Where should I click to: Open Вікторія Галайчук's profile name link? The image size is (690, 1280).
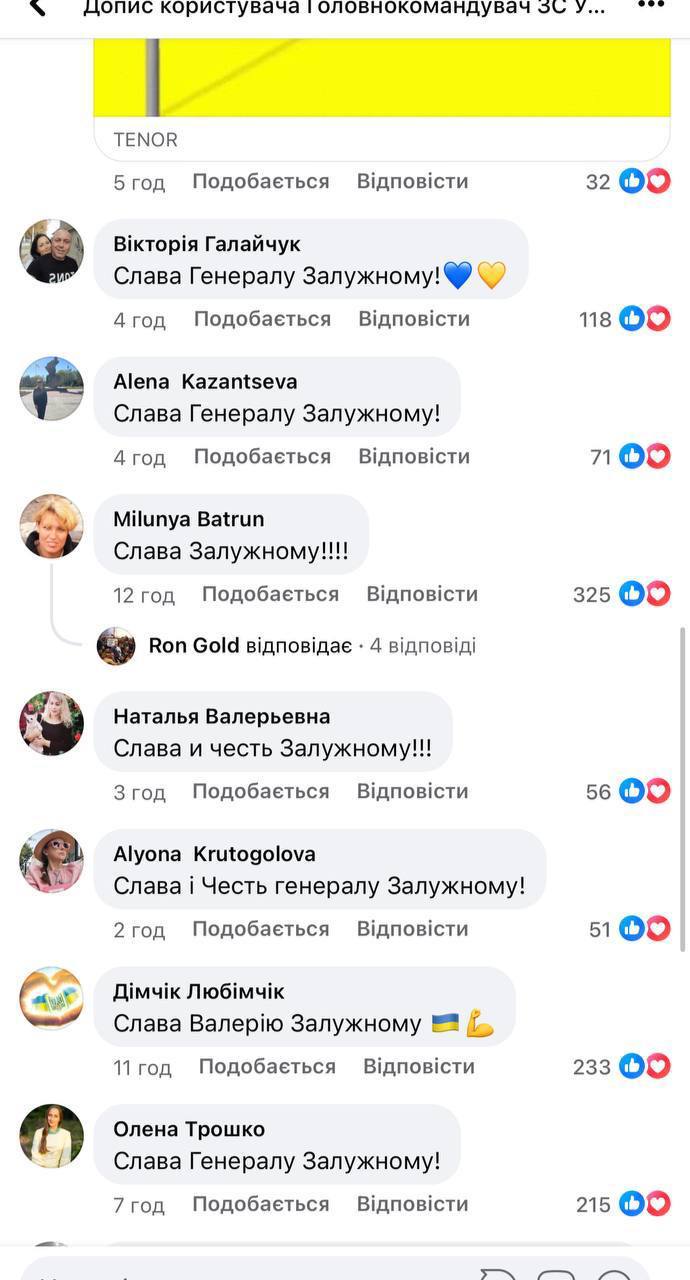point(207,244)
